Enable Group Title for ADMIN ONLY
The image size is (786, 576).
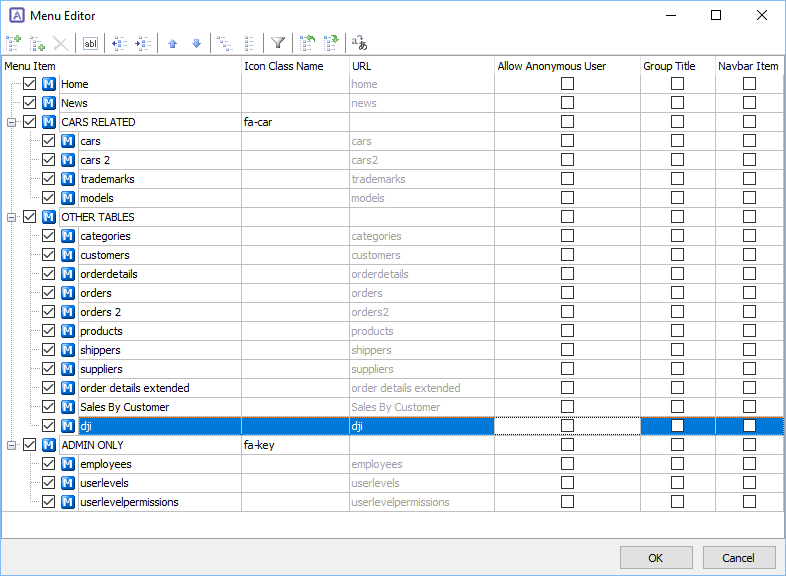pyautogui.click(x=677, y=445)
